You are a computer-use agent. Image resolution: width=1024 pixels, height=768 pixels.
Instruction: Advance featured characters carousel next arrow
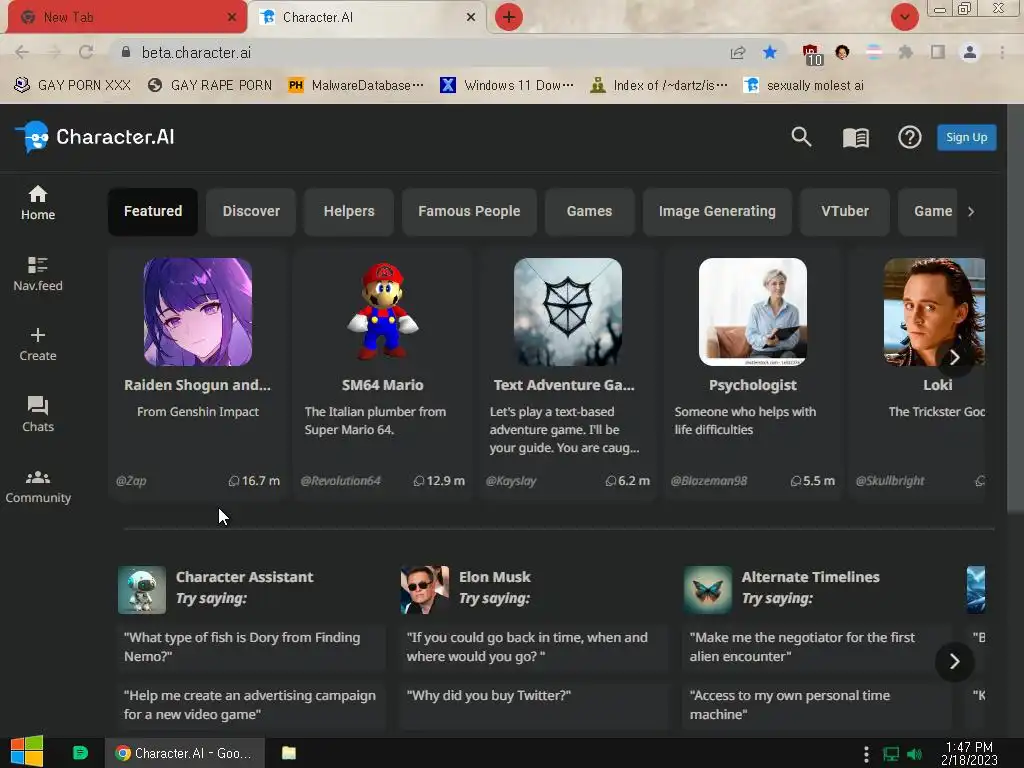(954, 357)
